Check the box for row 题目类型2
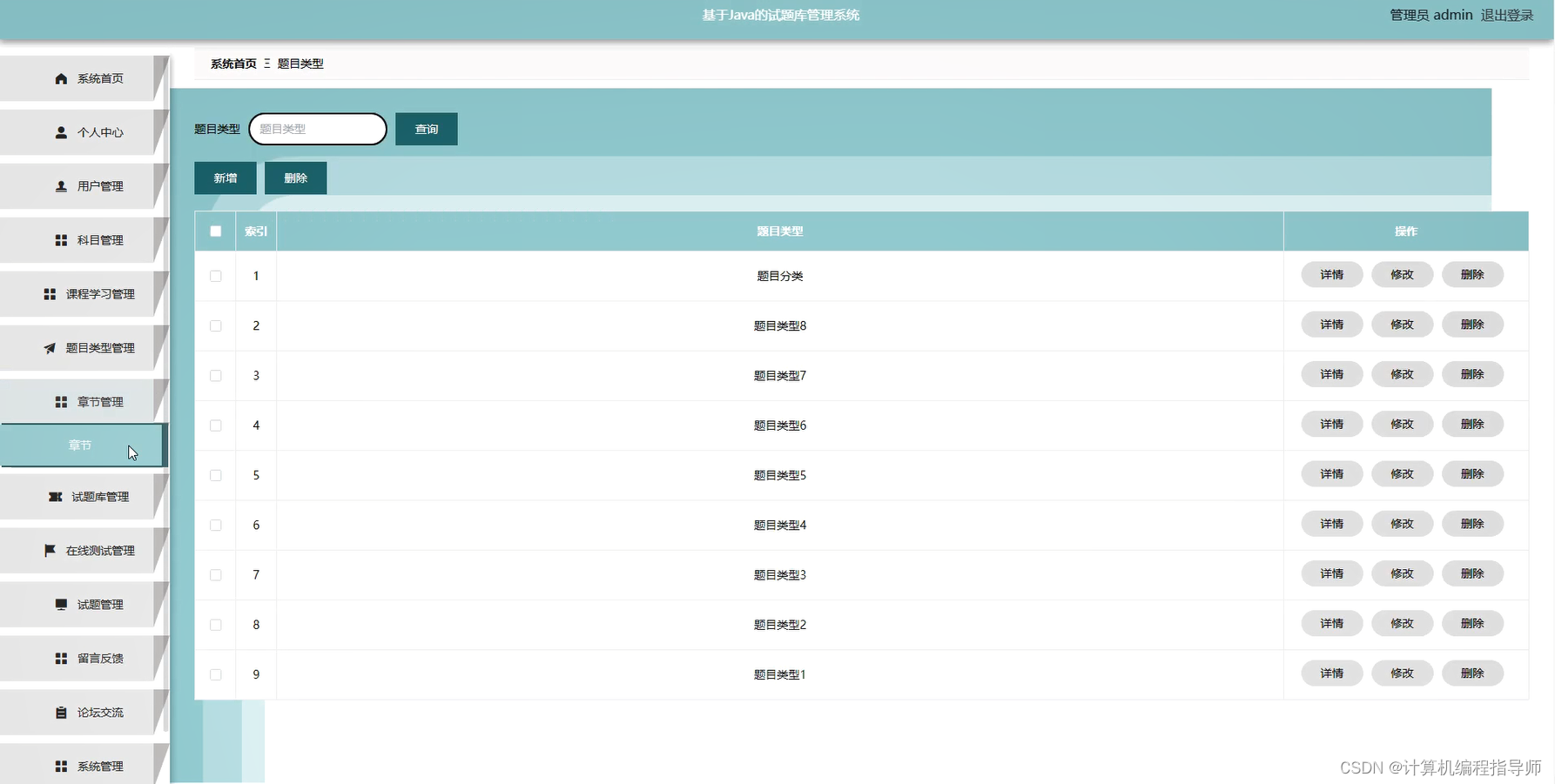The image size is (1555, 784). pos(216,625)
